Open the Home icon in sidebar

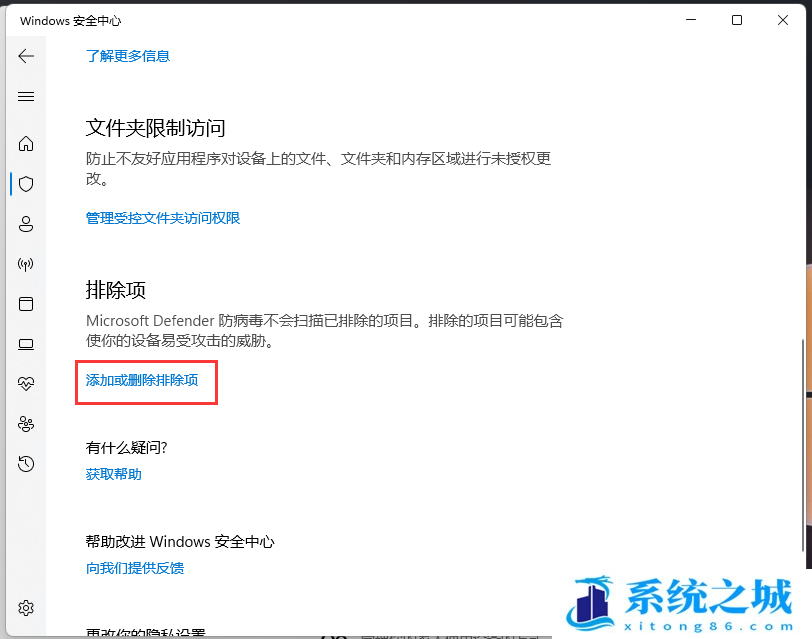tap(26, 143)
